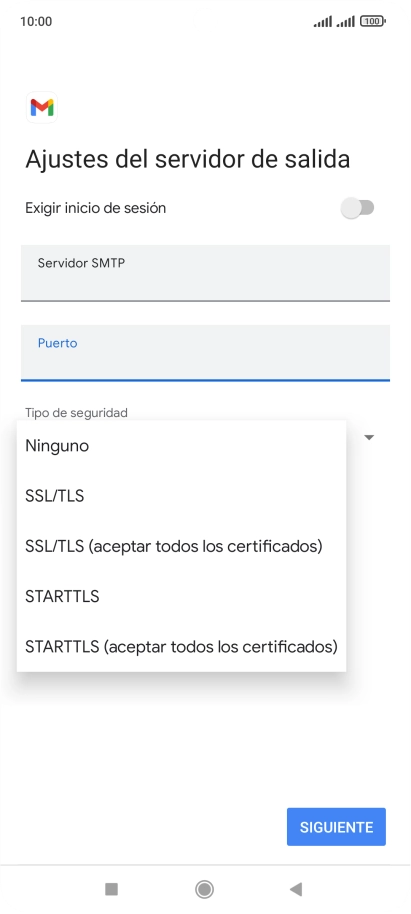This screenshot has height=914, width=411.
Task: Tap the Tipo de seguridad label
Action: pyautogui.click(x=76, y=413)
